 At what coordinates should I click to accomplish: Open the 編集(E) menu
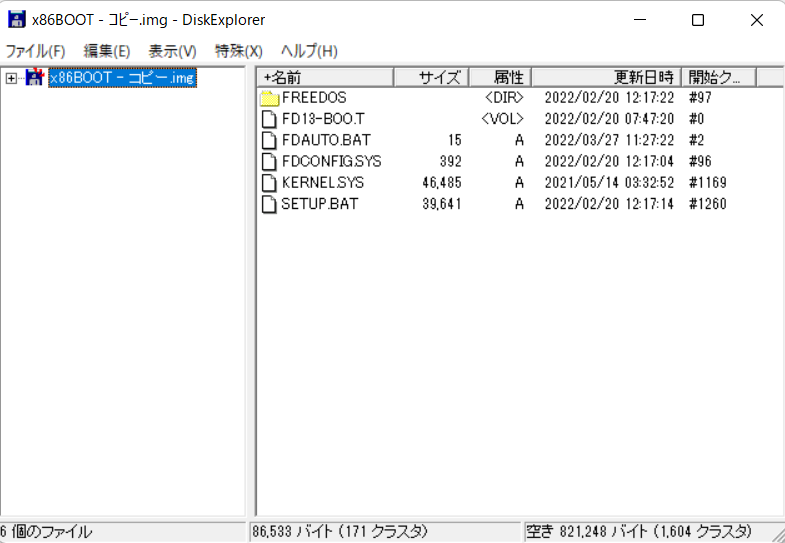coord(107,51)
